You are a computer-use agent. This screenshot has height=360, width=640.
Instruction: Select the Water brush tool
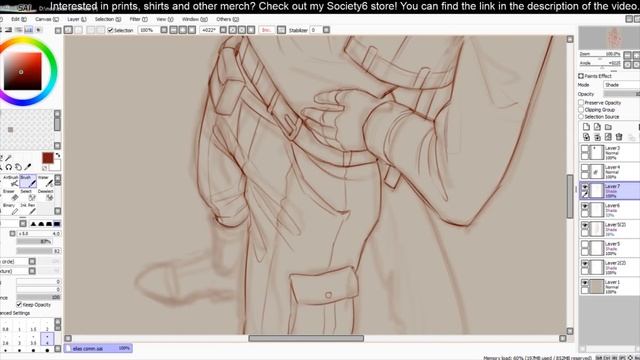point(45,182)
